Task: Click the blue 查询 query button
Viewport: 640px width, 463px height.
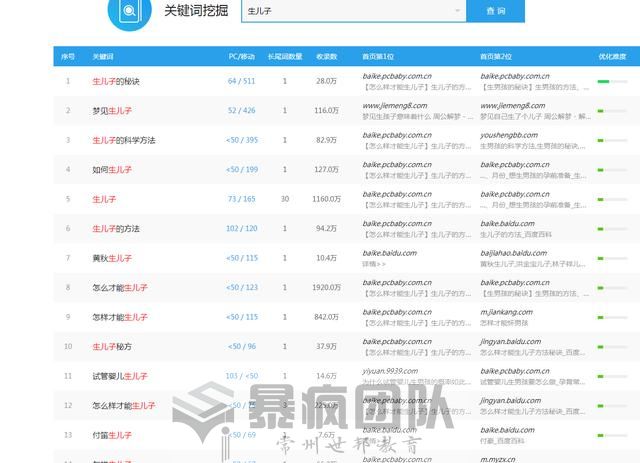Action: (x=496, y=11)
